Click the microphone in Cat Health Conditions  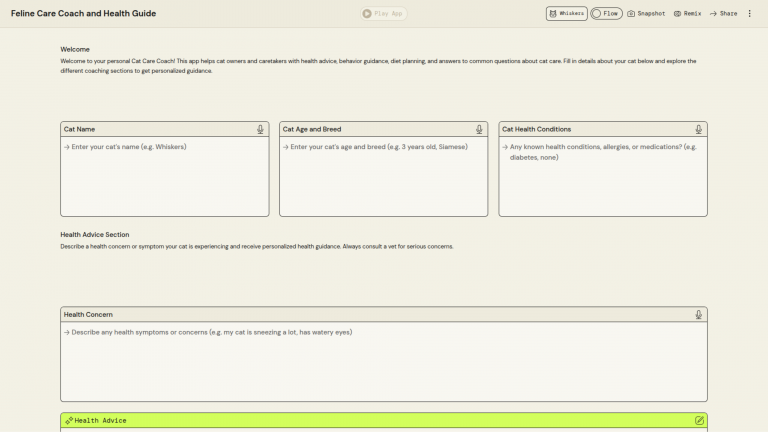[698, 129]
